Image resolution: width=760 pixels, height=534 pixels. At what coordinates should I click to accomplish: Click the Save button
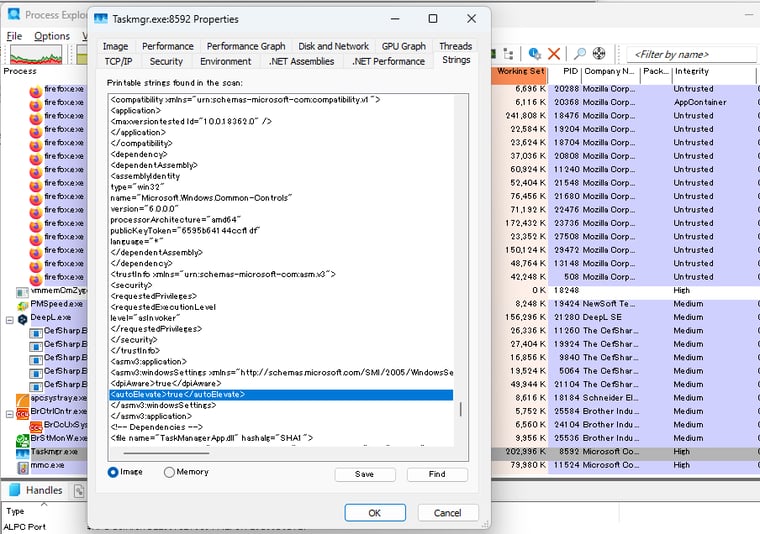pos(364,474)
